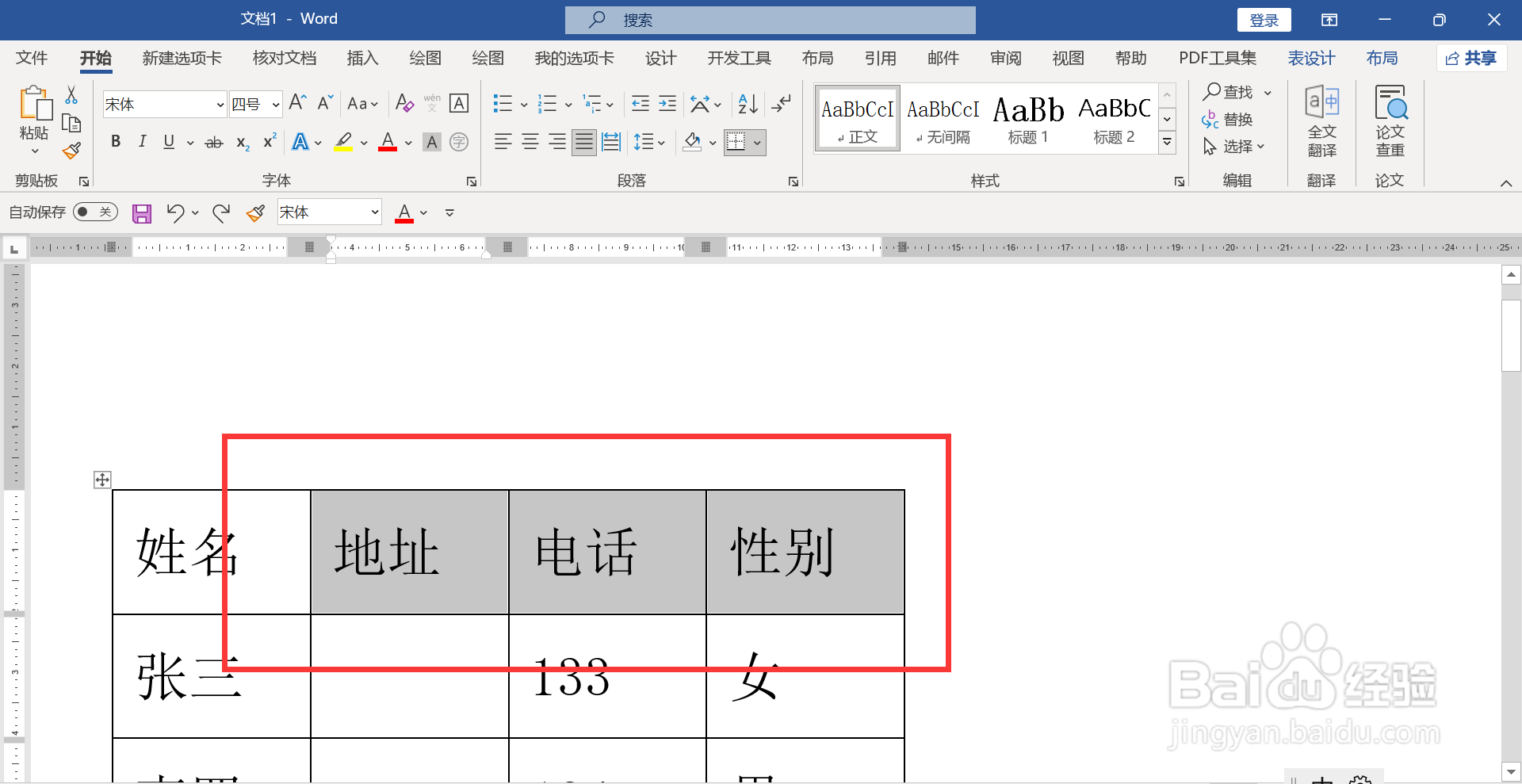Decrease paragraph indent
Screen dimensions: 1522x784
[641, 104]
